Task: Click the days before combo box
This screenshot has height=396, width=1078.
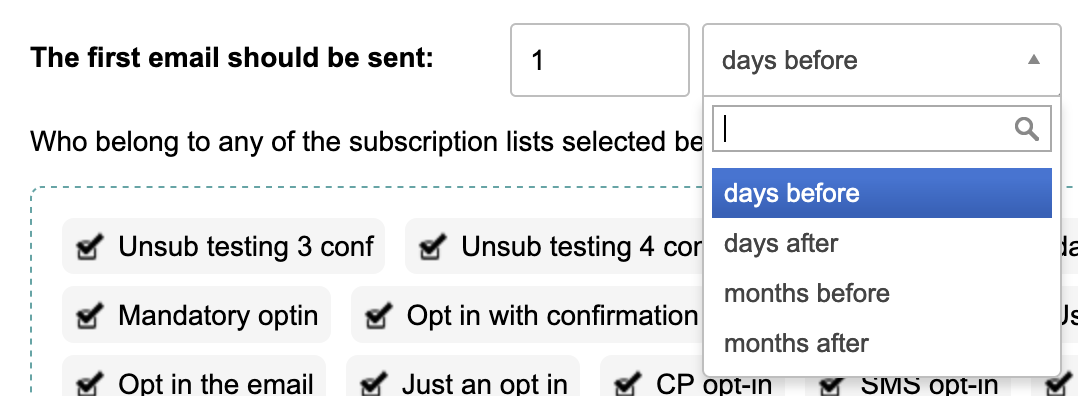Action: [881, 60]
